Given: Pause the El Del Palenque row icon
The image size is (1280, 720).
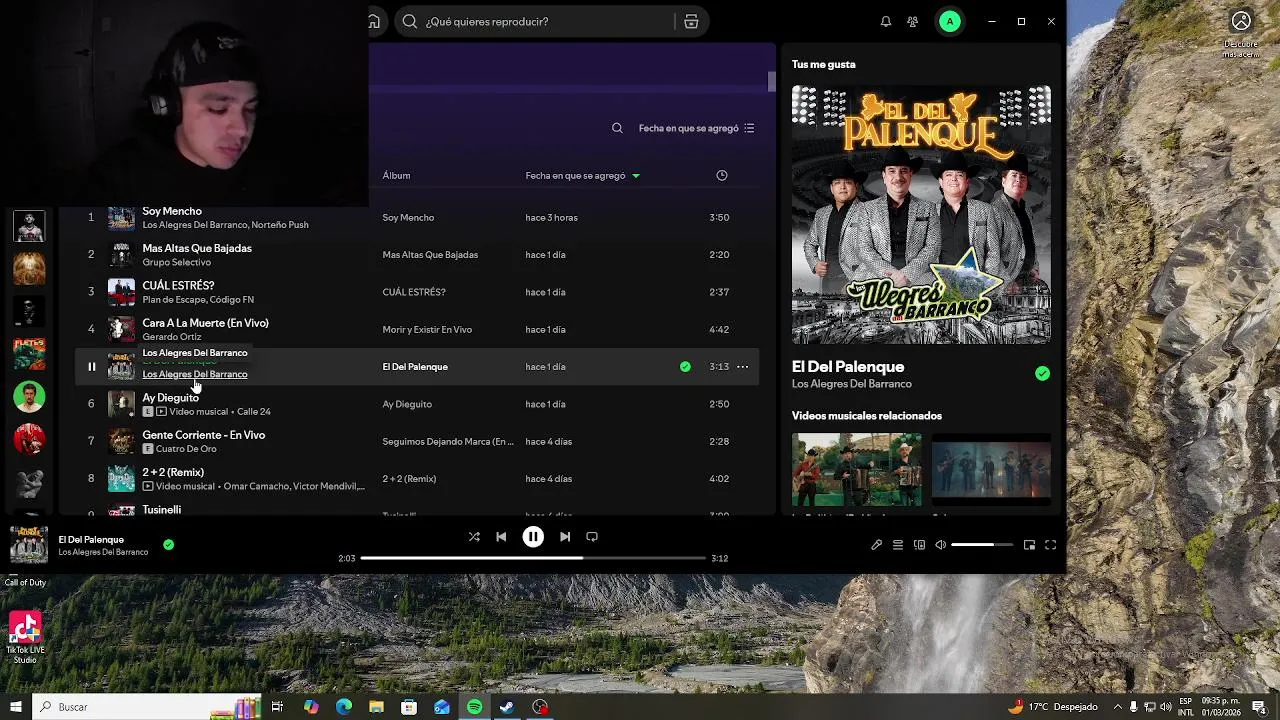Looking at the screenshot, I should [91, 367].
